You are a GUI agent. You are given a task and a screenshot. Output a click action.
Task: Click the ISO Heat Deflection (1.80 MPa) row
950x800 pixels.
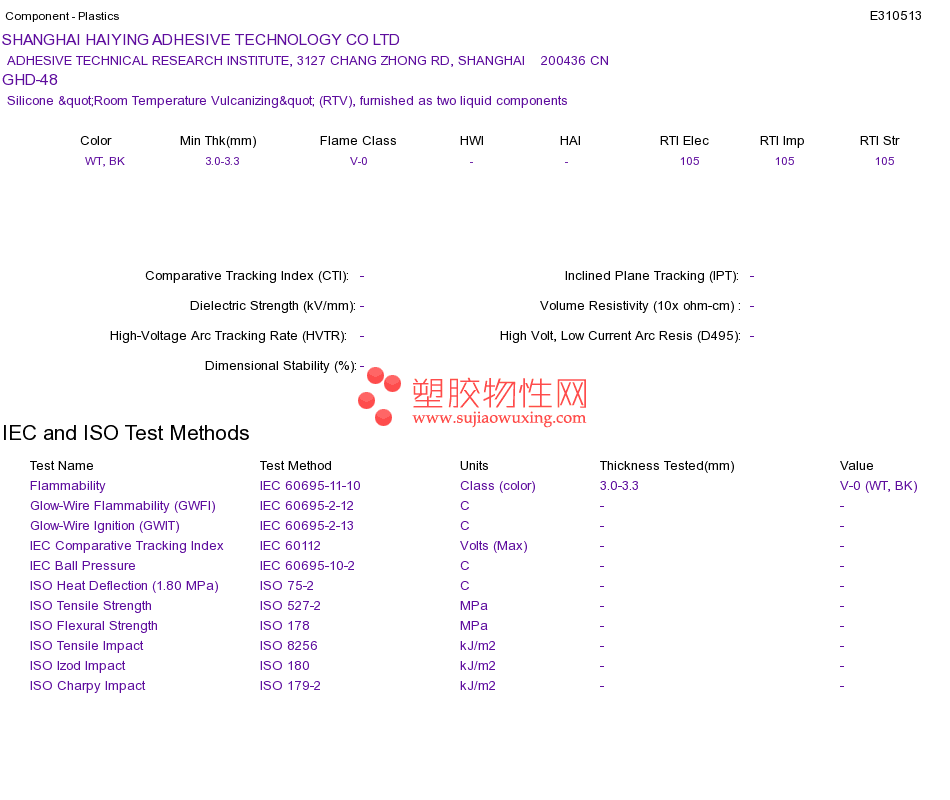point(124,585)
